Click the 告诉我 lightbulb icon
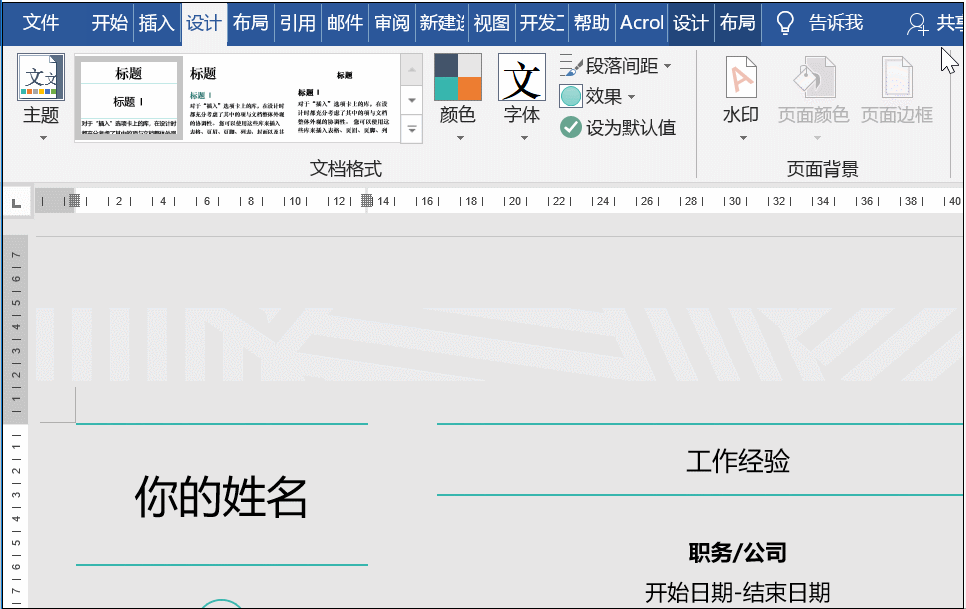Screen dimensions: 966x609 785,23
